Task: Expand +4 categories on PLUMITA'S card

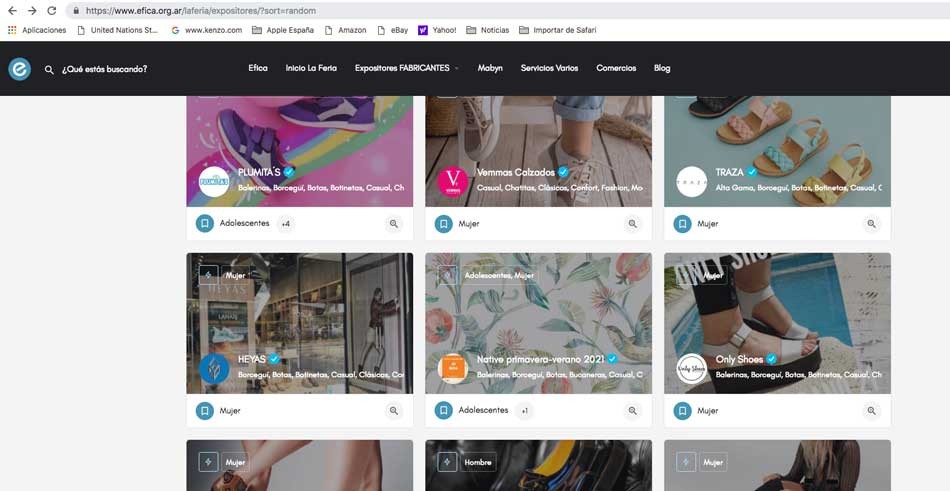Action: pyautogui.click(x=285, y=224)
